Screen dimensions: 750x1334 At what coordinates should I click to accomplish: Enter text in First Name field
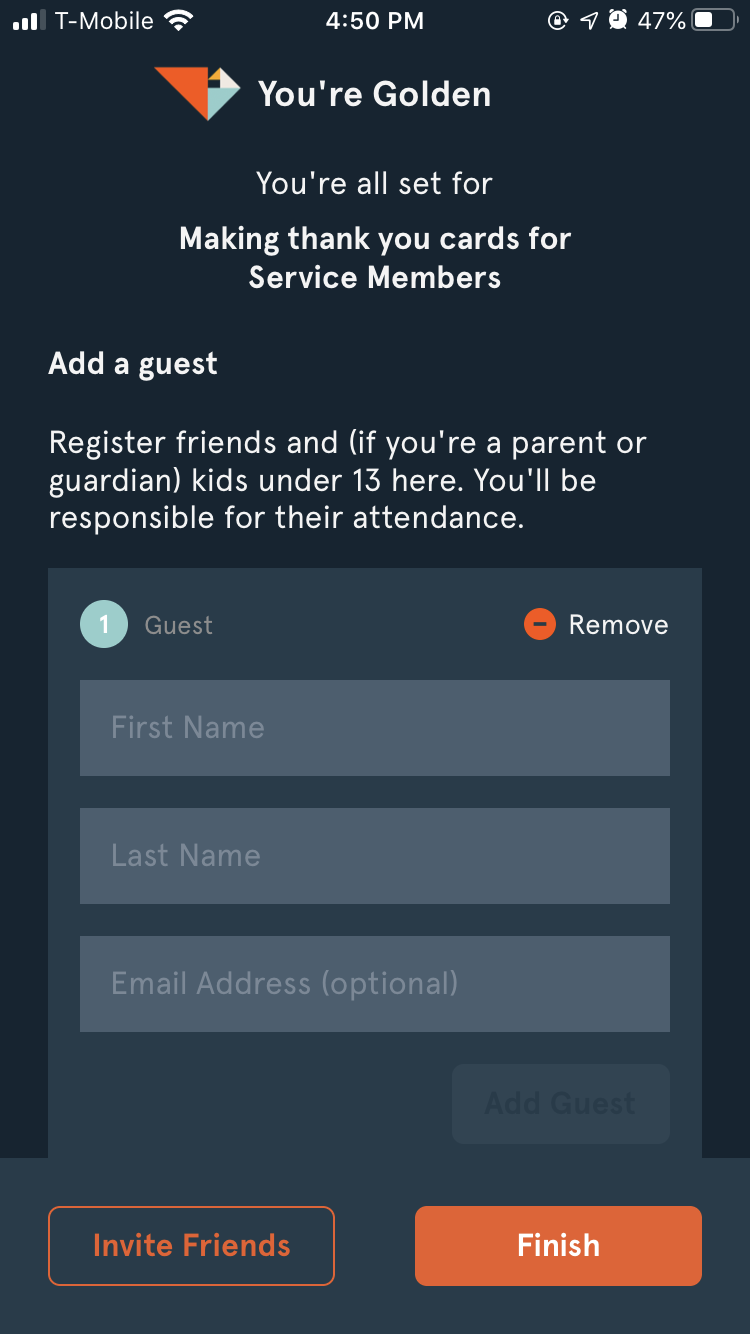click(375, 728)
